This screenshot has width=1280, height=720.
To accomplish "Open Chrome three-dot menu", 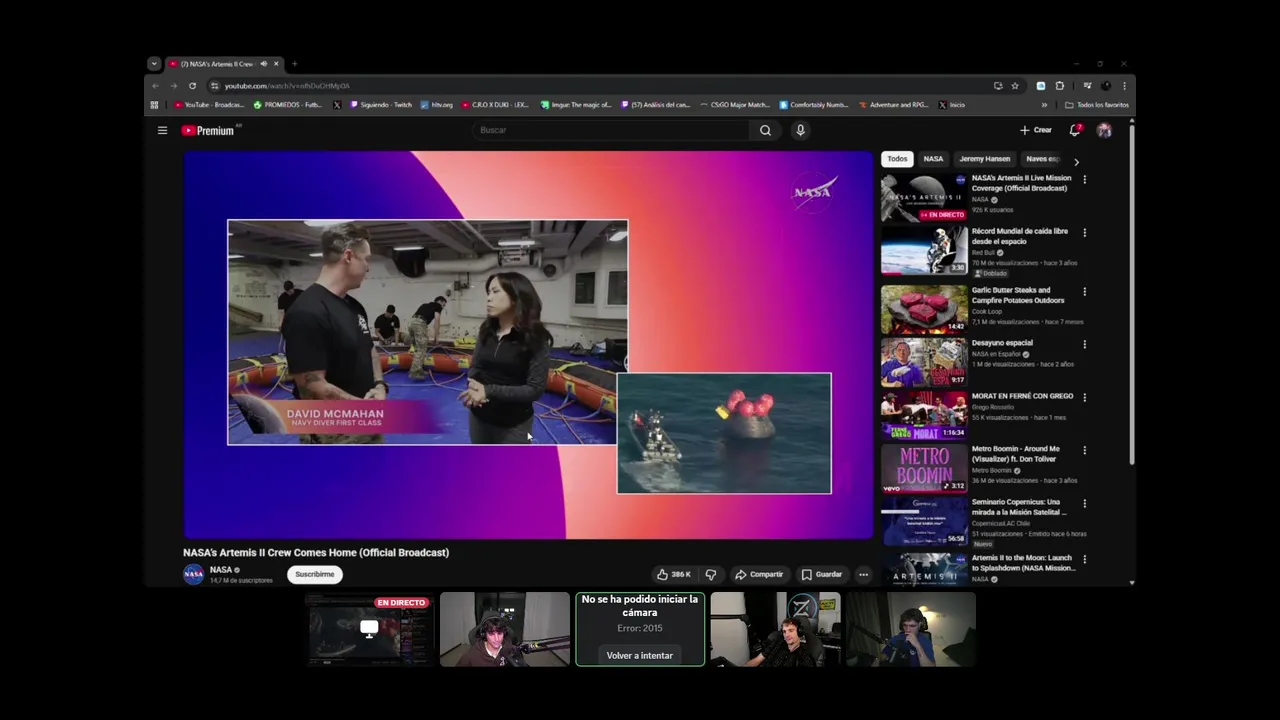I will coord(1124,86).
